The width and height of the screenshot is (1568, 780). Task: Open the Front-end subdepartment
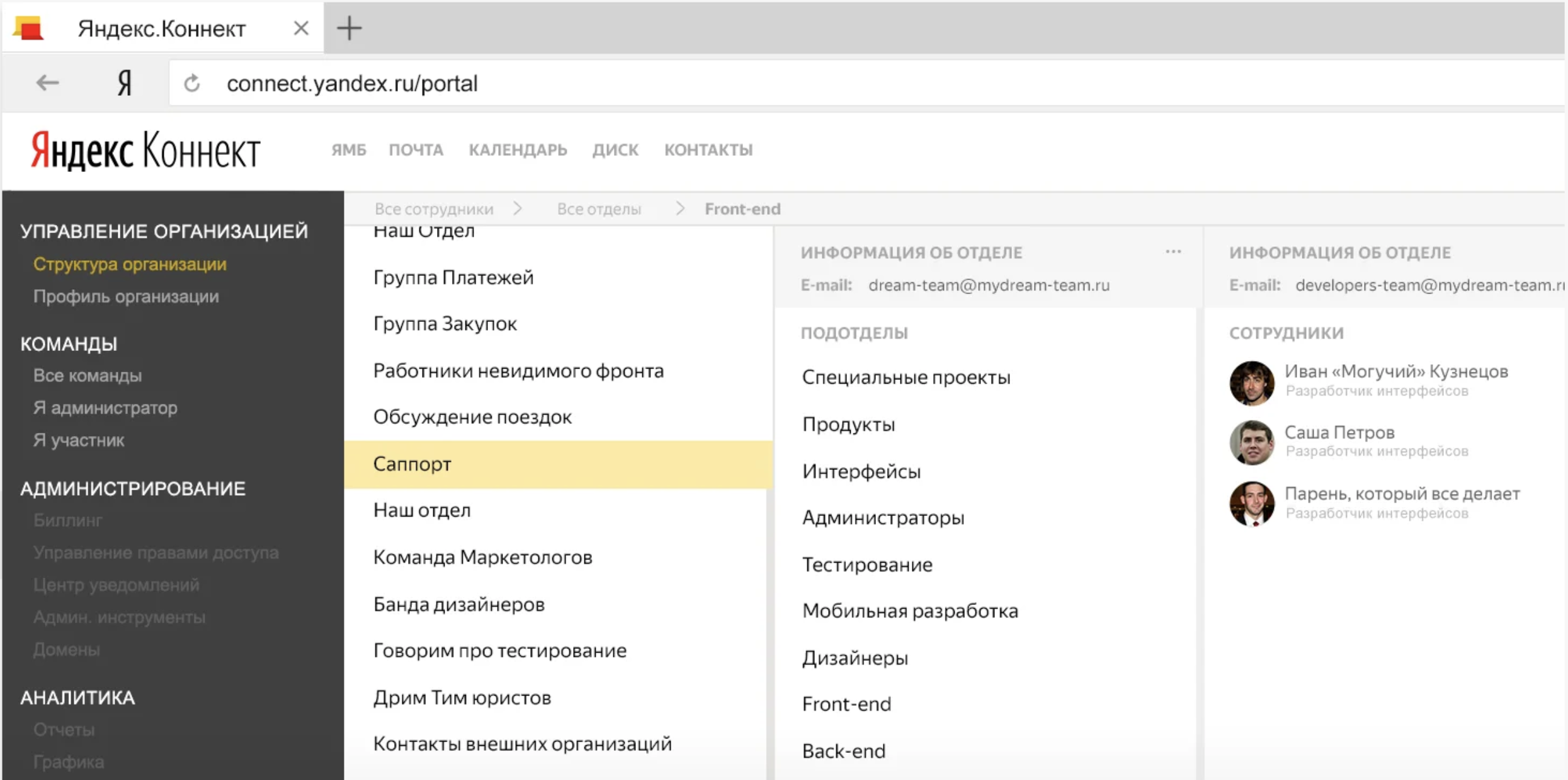pyautogui.click(x=846, y=704)
